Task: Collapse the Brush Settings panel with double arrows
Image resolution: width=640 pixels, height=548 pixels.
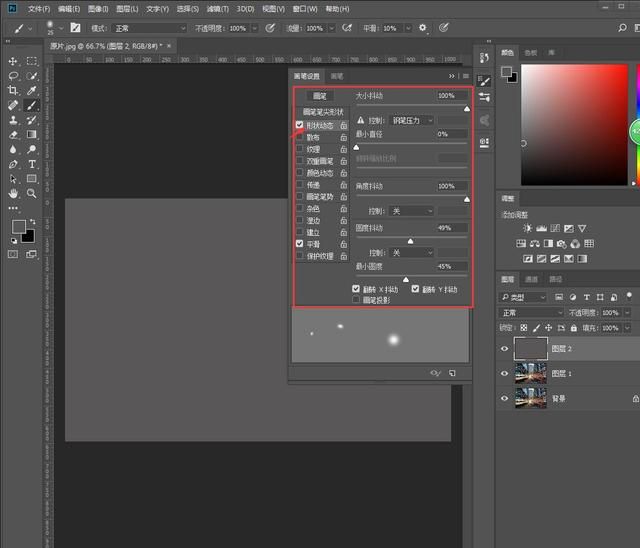Action: (x=451, y=76)
